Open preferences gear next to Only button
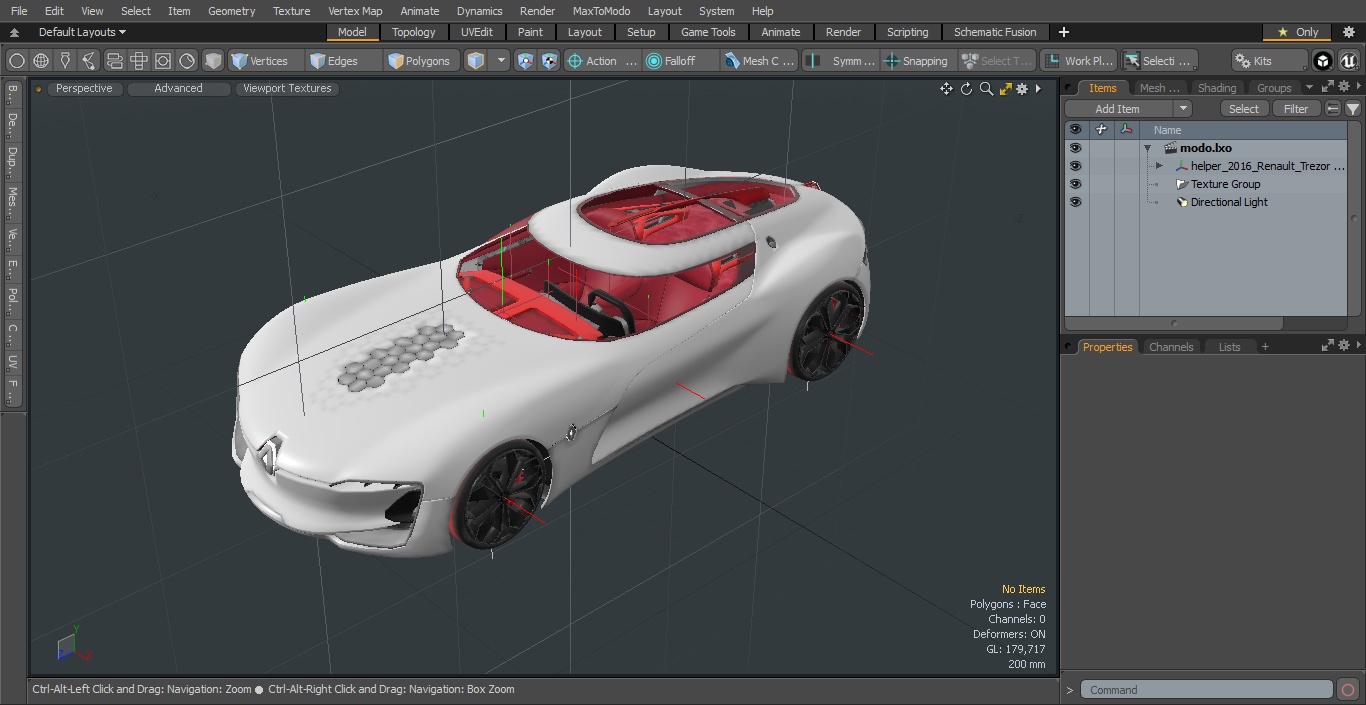The height and width of the screenshot is (705, 1366). [x=1348, y=32]
